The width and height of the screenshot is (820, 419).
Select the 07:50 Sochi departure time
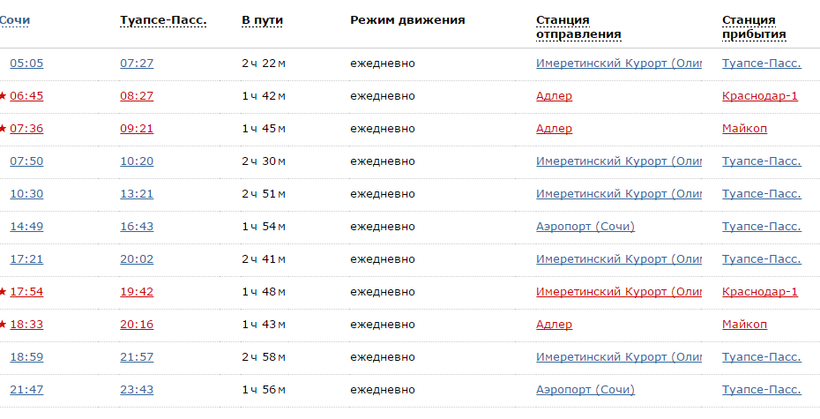click(x=26, y=161)
